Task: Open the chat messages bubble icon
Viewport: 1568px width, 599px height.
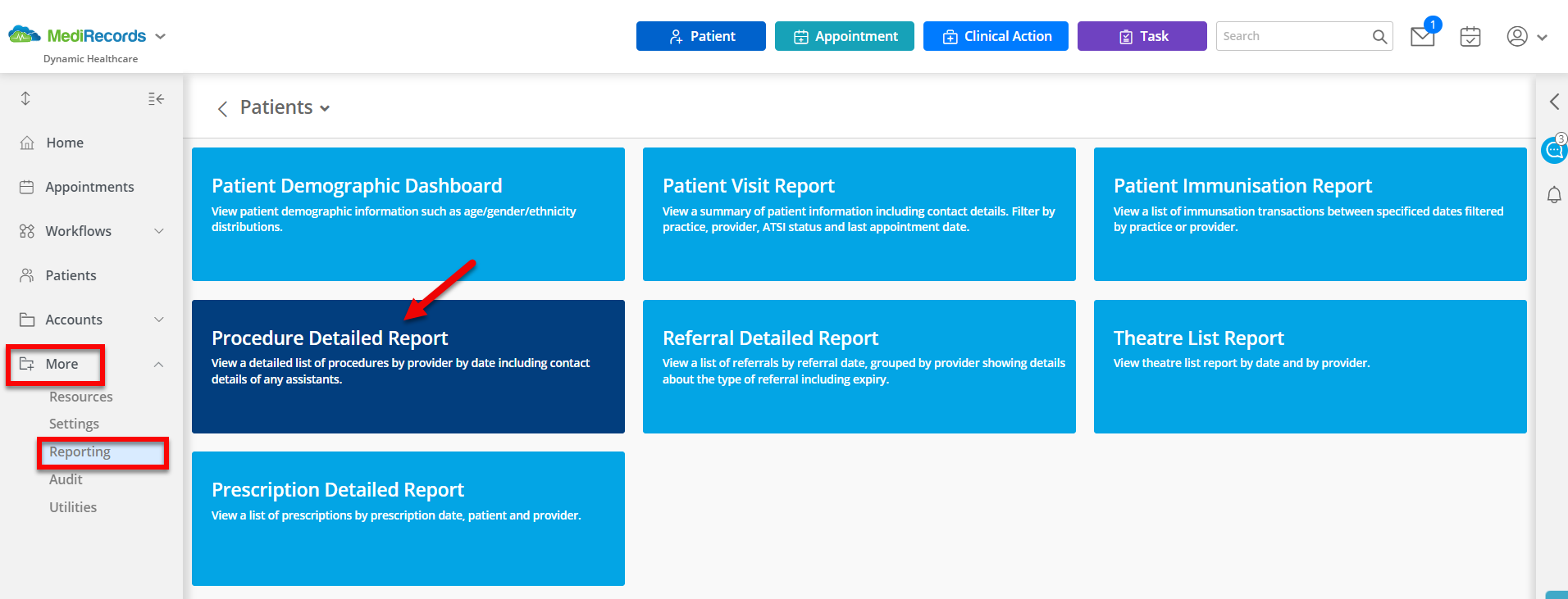Action: [1554, 150]
